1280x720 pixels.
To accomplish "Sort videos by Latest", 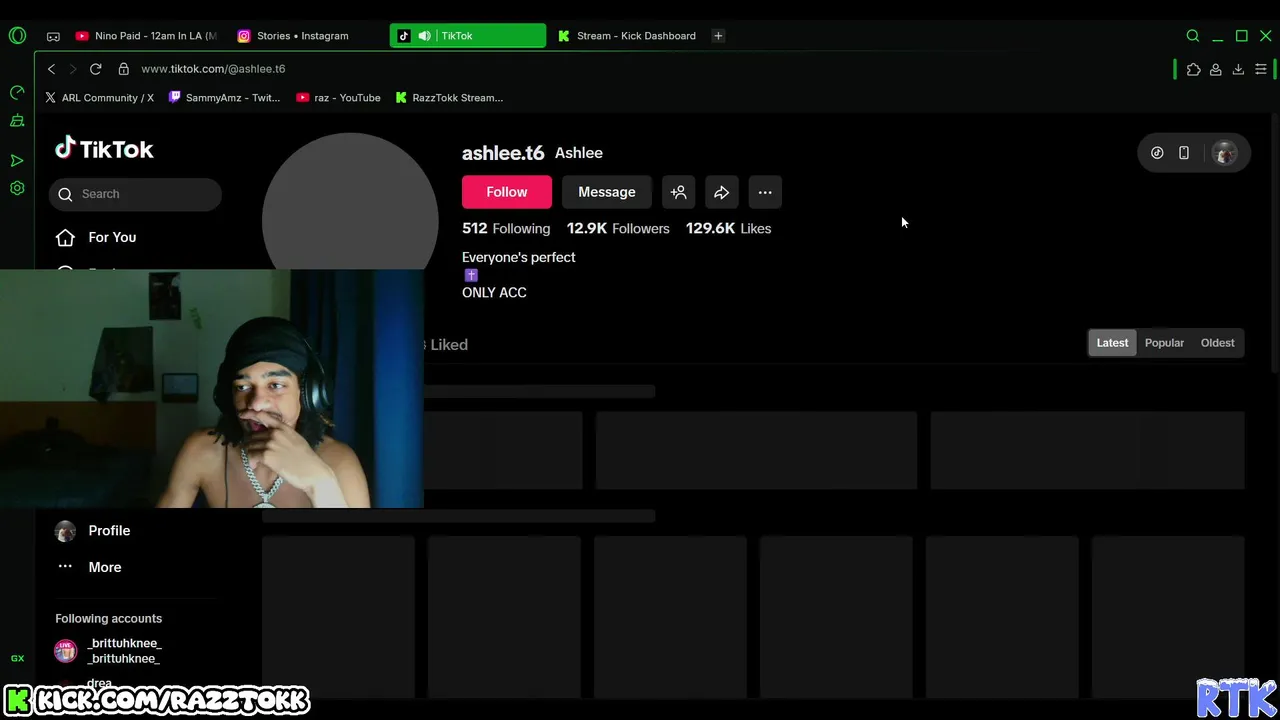I will (1112, 343).
